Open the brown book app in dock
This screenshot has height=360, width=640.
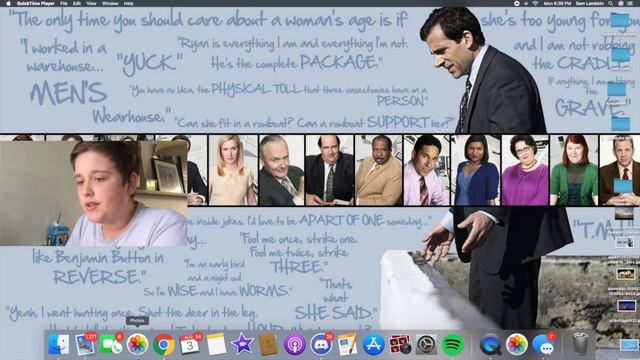pos(269,345)
